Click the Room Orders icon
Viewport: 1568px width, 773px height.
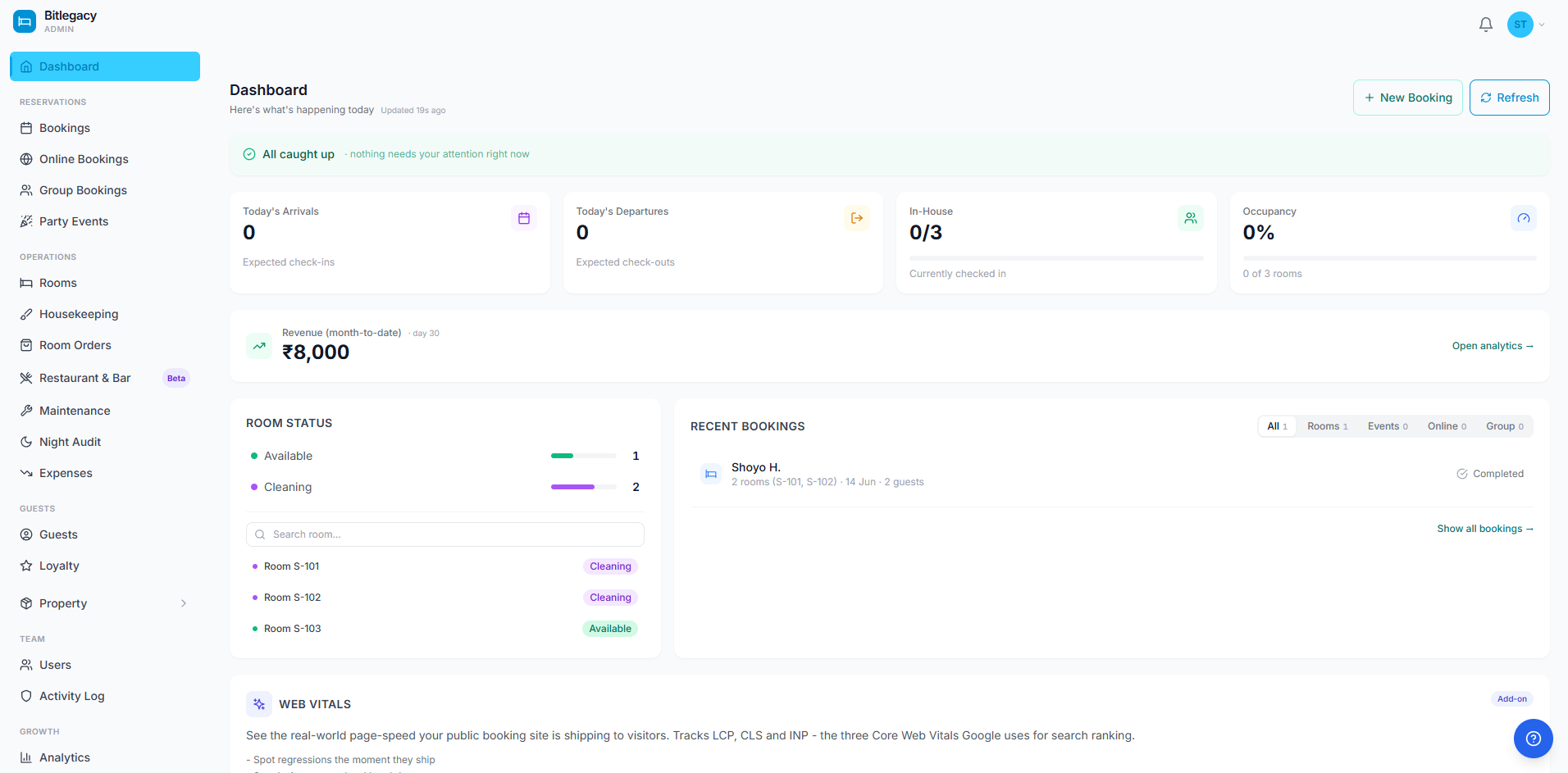(x=26, y=345)
